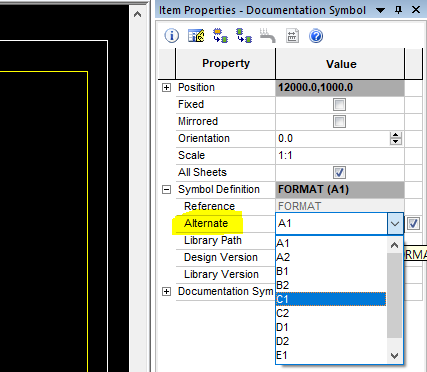Screen dimensions: 427x372
Task: Select A2 in the dropdown list
Action: click(331, 257)
